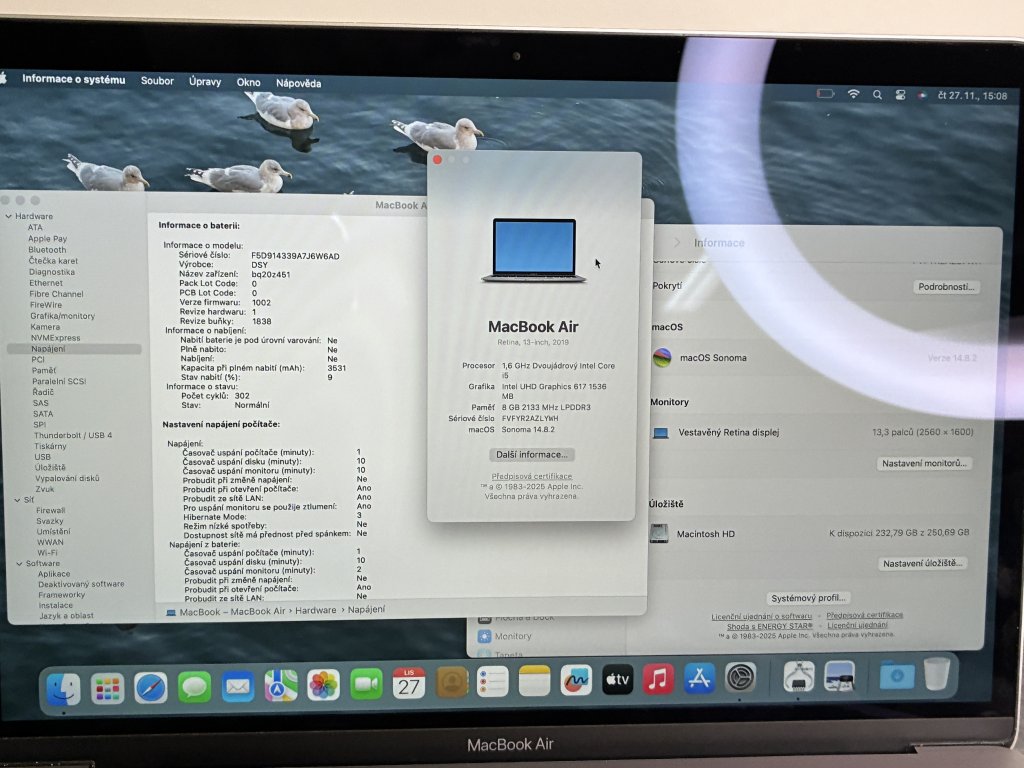This screenshot has height=768, width=1024.
Task: Open Control Center from the menu bar
Action: tap(900, 95)
